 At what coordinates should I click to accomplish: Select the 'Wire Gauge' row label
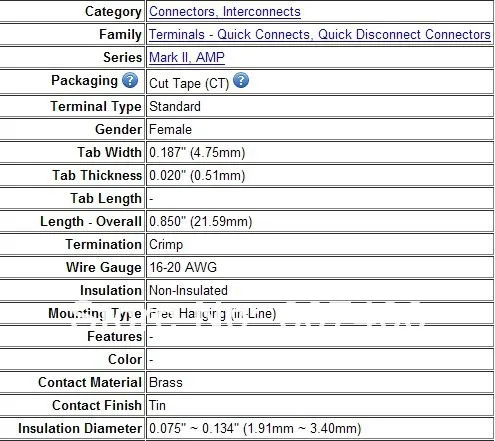click(104, 268)
